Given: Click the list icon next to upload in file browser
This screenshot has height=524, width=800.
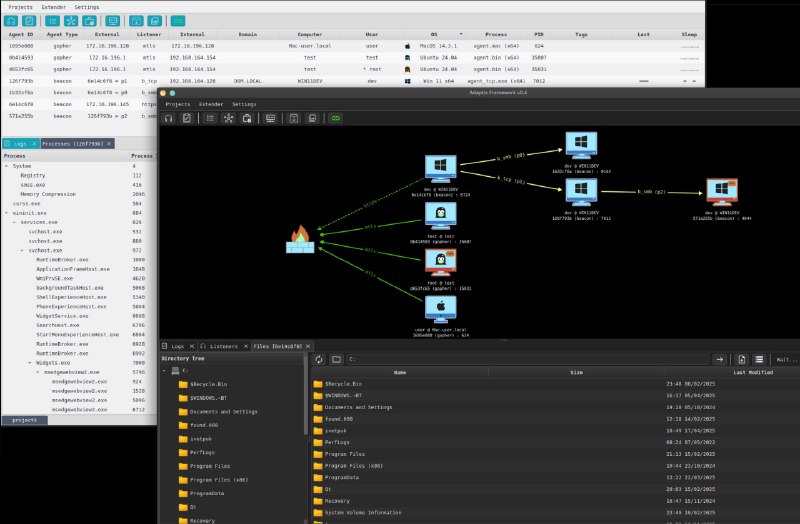Looking at the screenshot, I should click(759, 359).
